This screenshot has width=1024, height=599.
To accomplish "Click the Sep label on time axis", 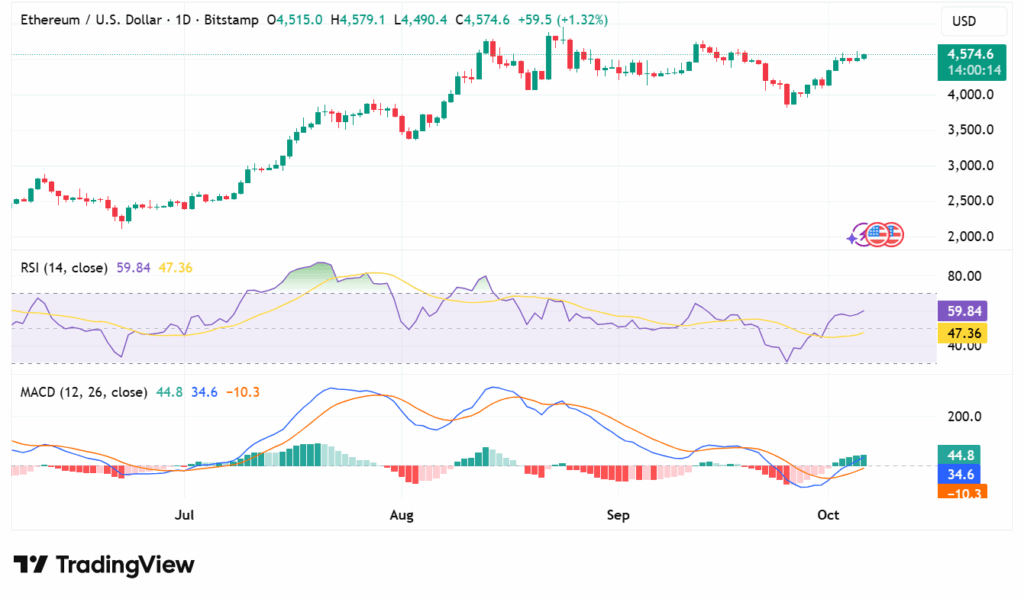I will tap(618, 515).
